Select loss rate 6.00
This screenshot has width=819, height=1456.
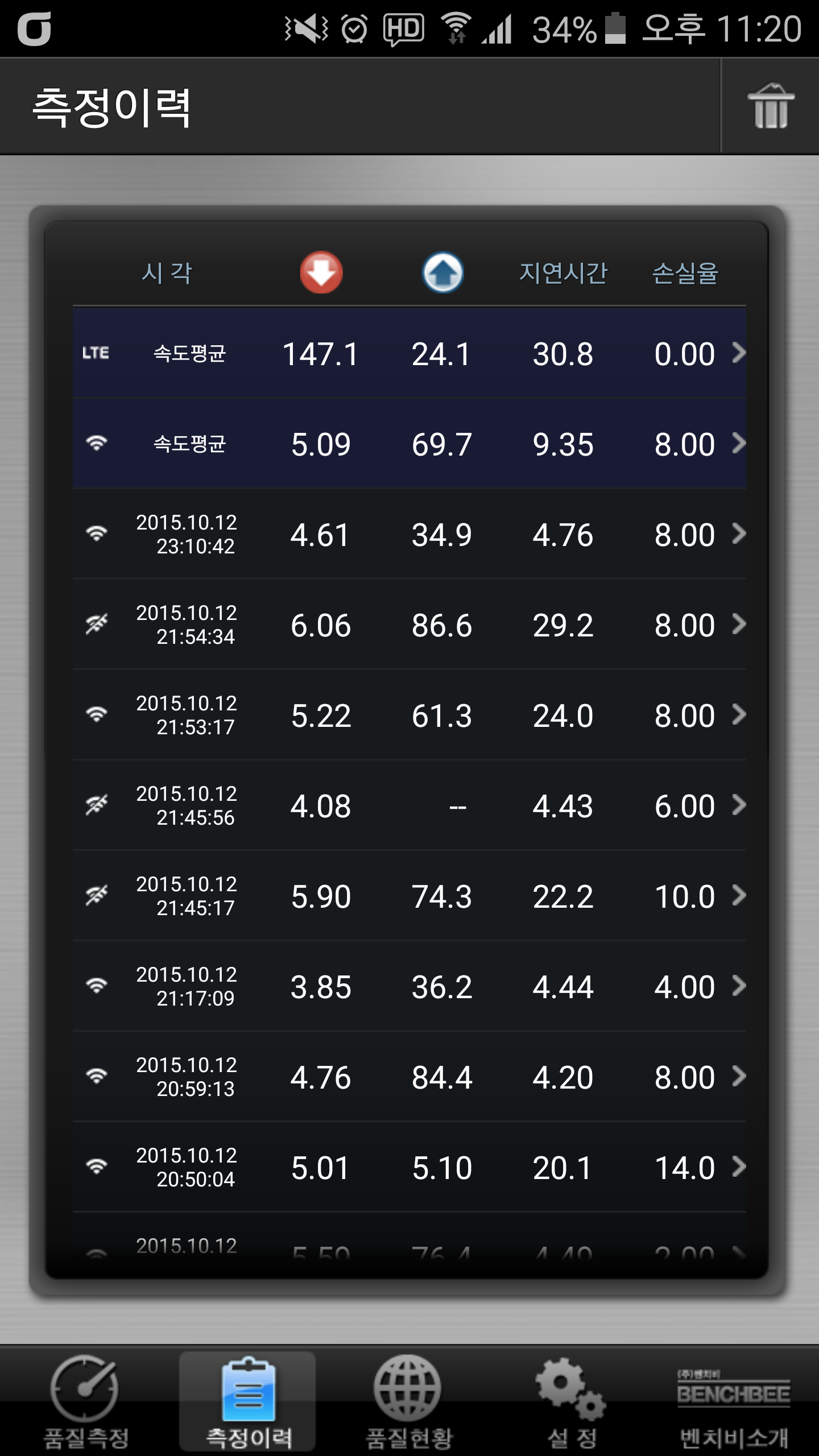[685, 806]
